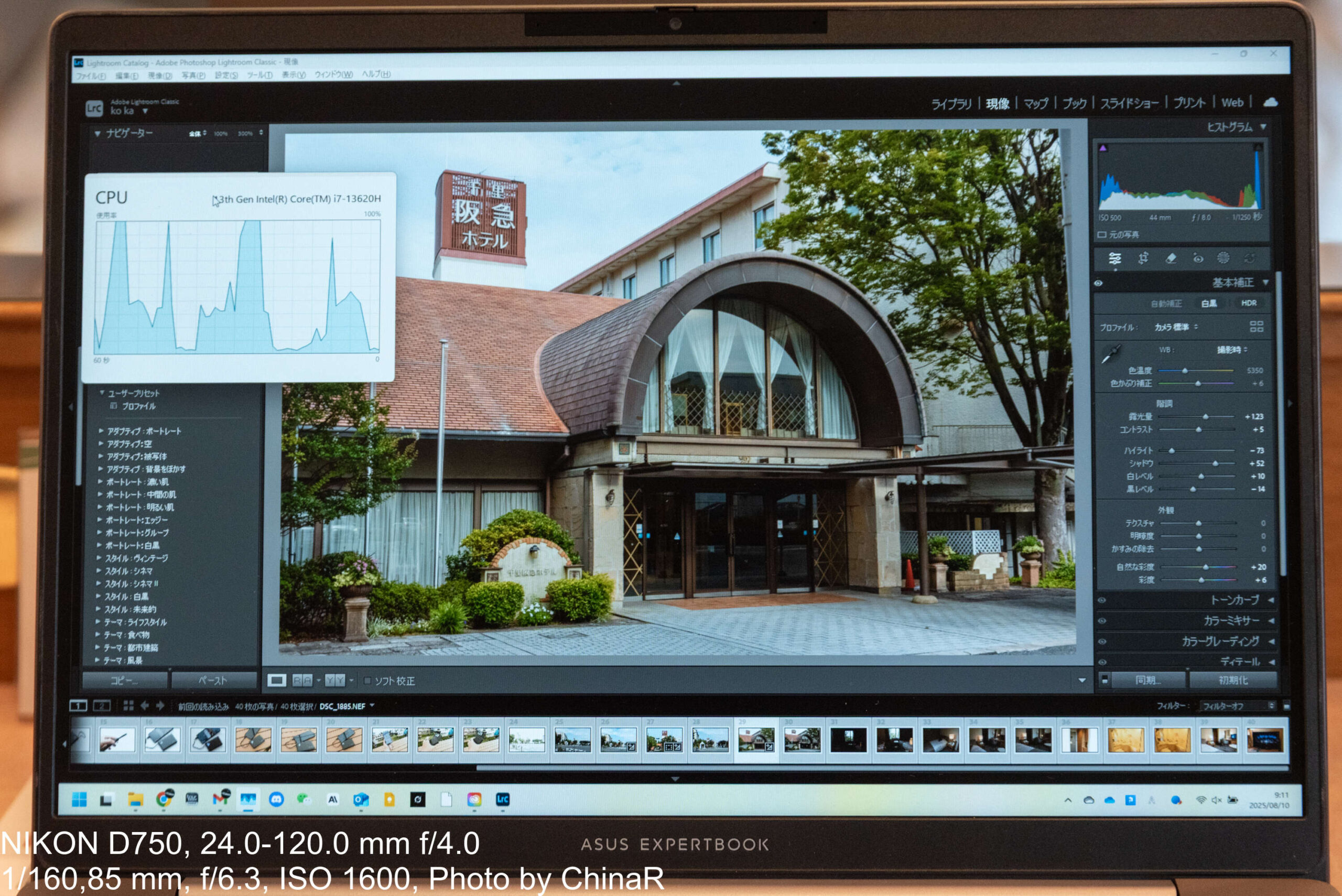Toggle the highlight clipping indicator in histogram
Viewport: 1342px width, 896px height.
(1258, 147)
